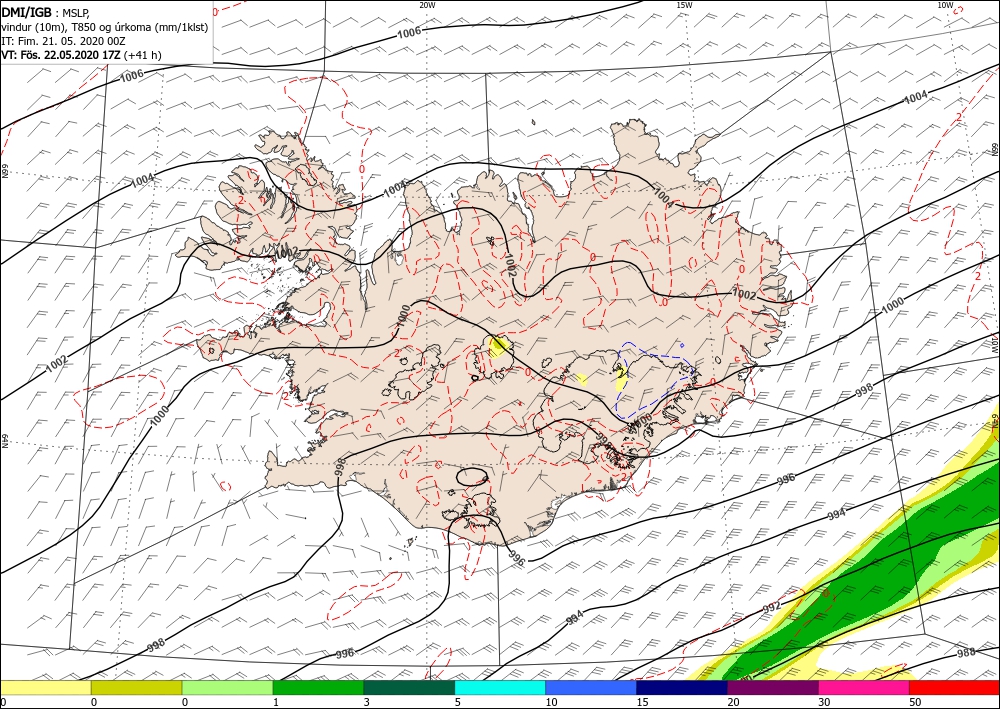Click the pale yellow legend swatch
1000x709 pixels.
pyautogui.click(x=45, y=688)
